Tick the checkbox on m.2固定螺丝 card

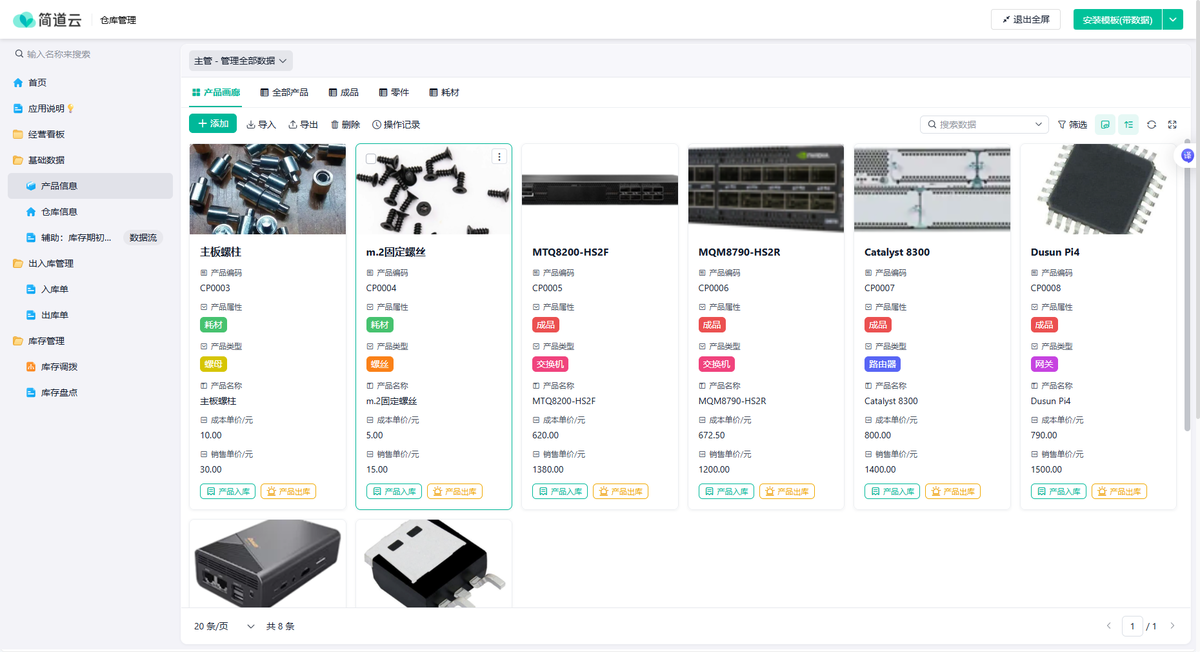click(371, 158)
